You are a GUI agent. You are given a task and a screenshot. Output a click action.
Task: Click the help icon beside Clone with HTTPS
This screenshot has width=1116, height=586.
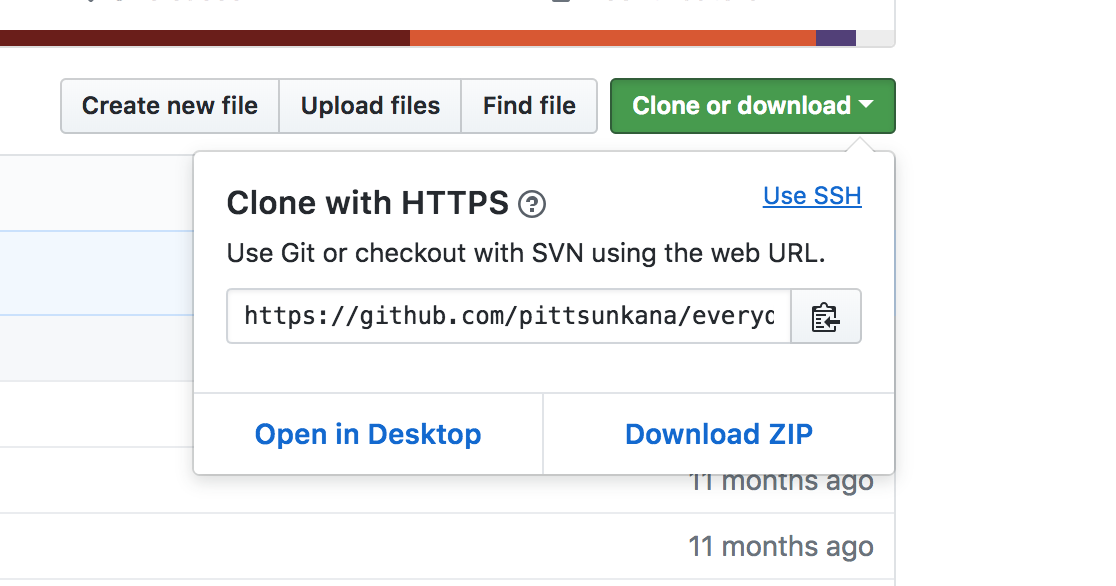[532, 205]
